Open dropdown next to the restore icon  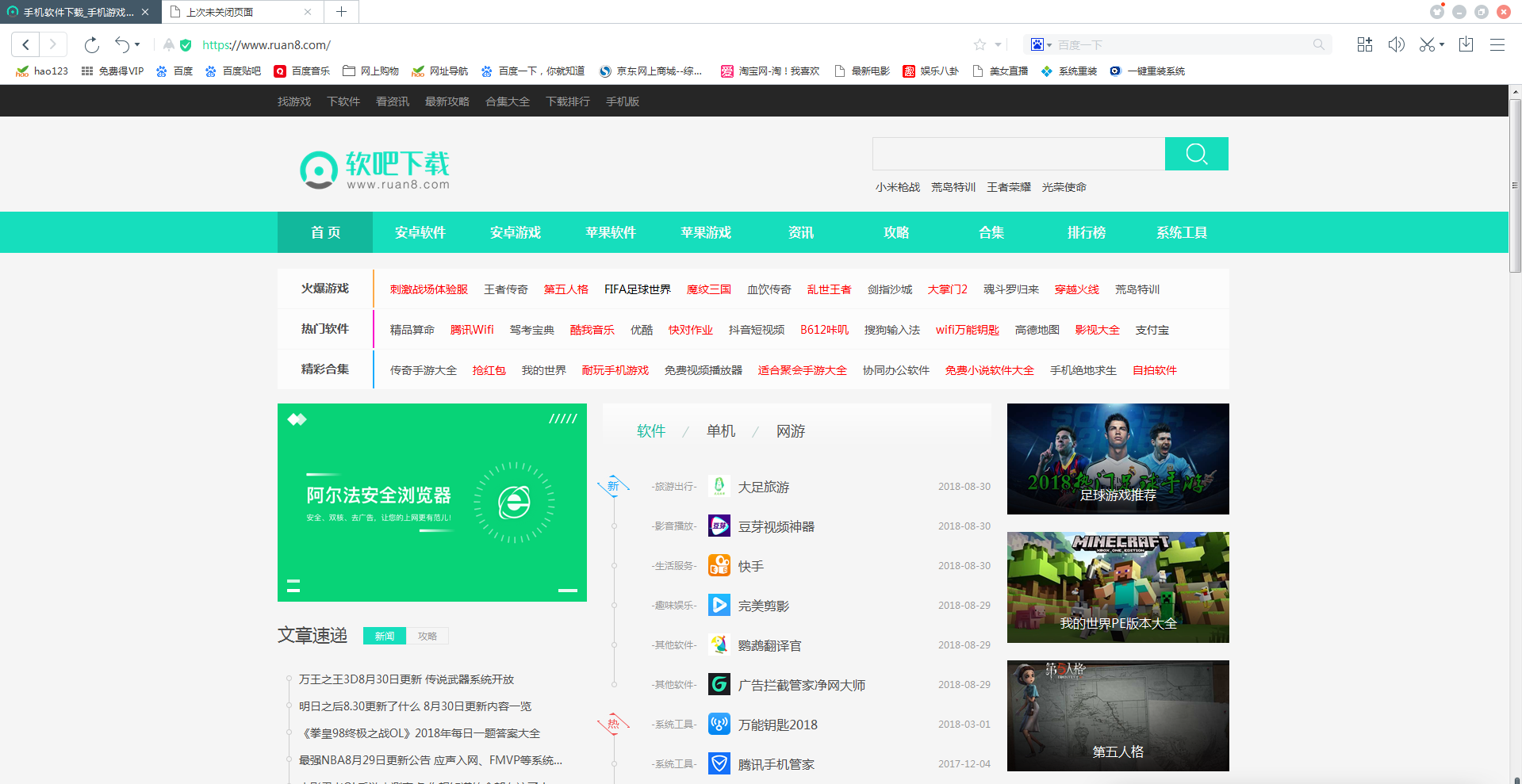(137, 45)
